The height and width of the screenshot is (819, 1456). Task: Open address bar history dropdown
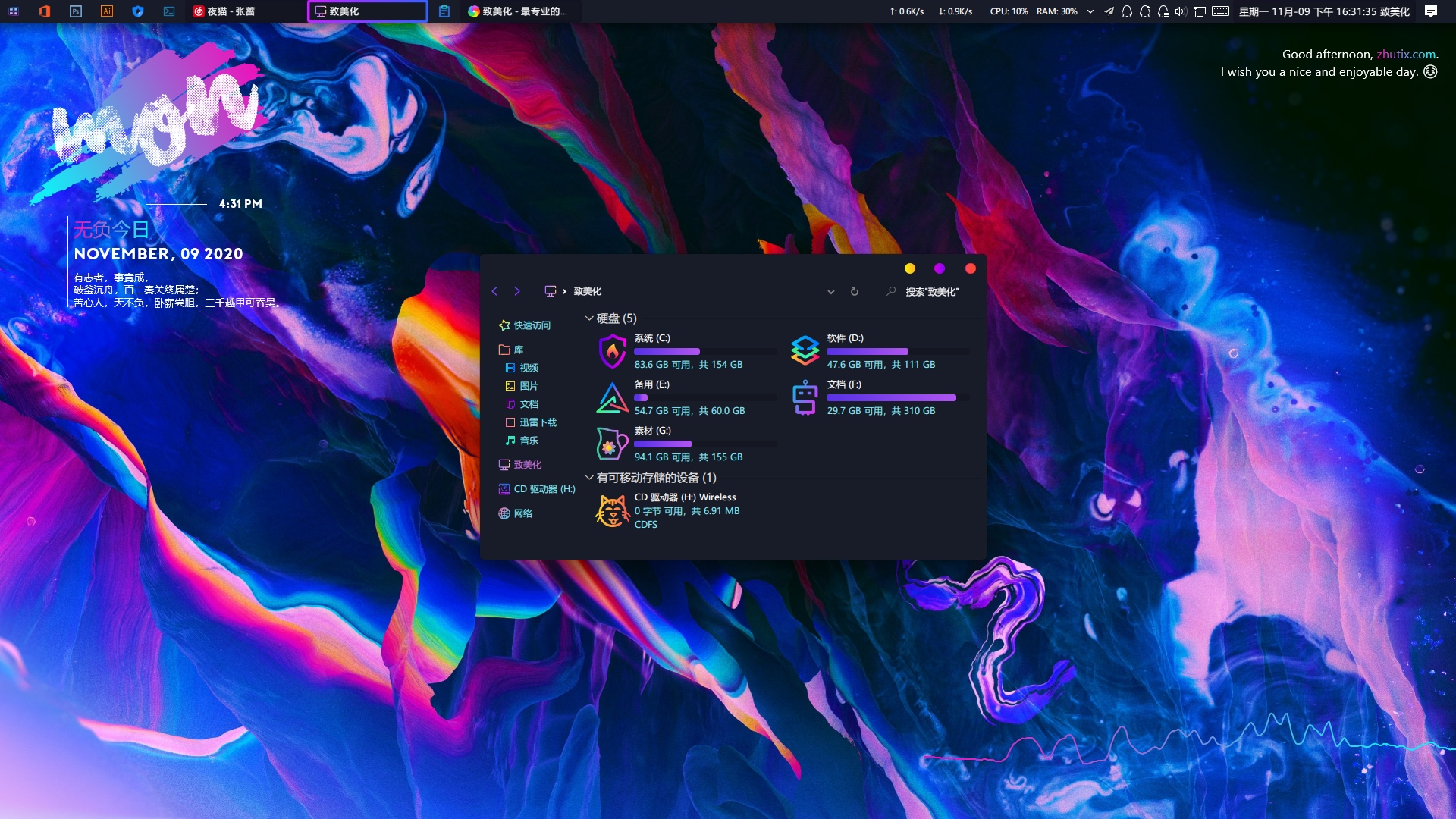[x=831, y=291]
